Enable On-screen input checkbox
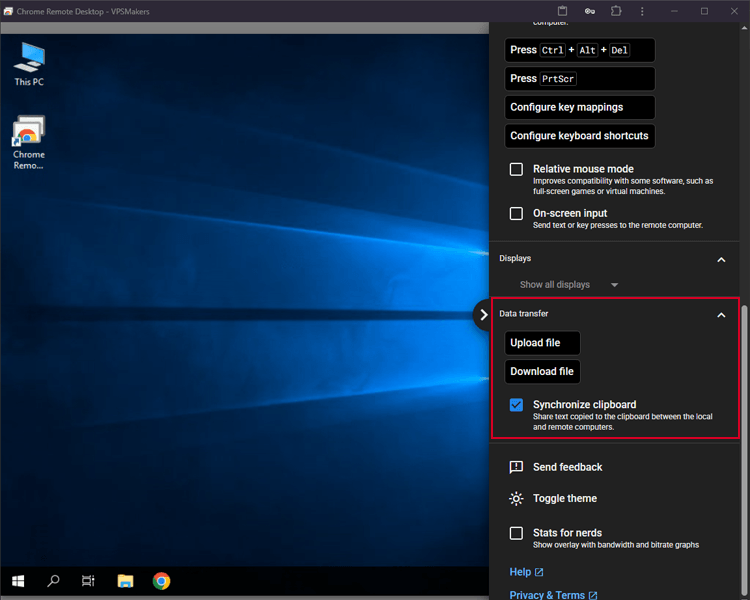Screen dimensions: 750x600 516,213
